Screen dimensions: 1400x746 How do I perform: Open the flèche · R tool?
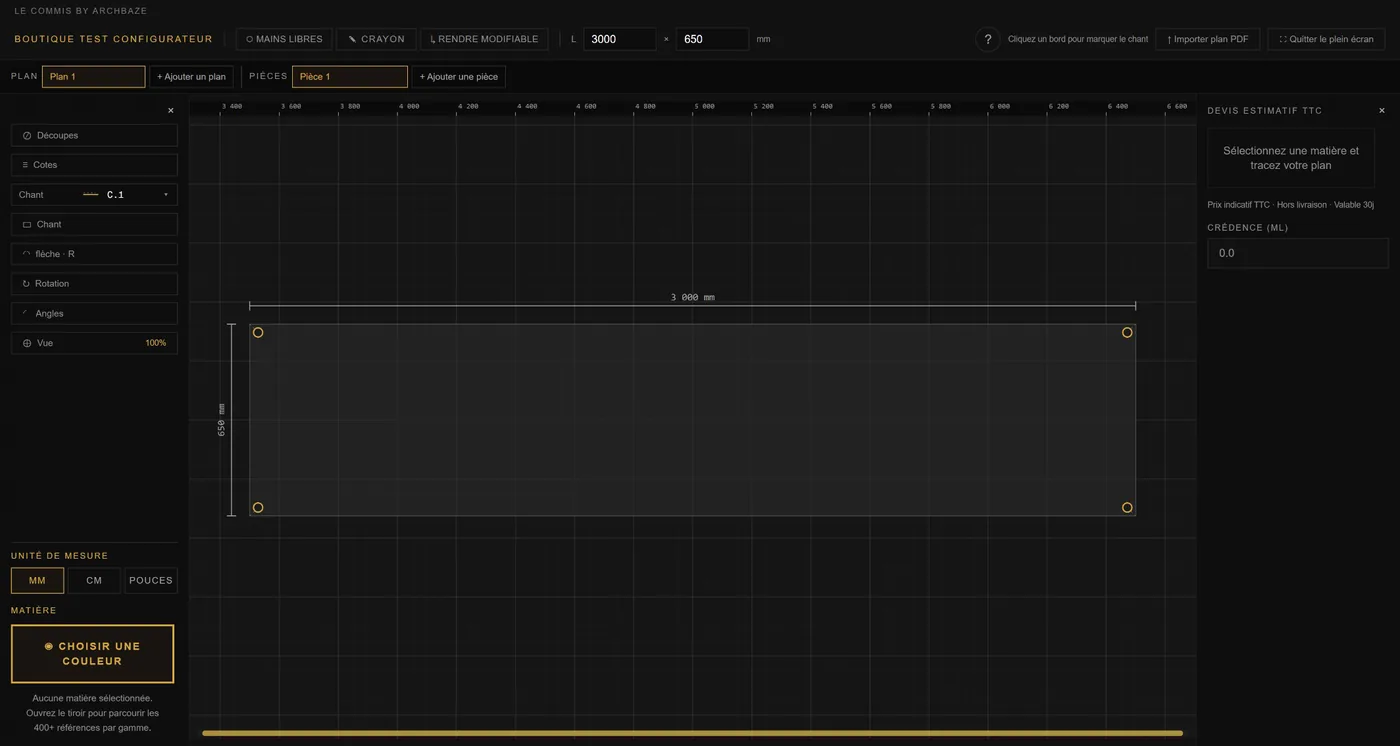point(94,254)
